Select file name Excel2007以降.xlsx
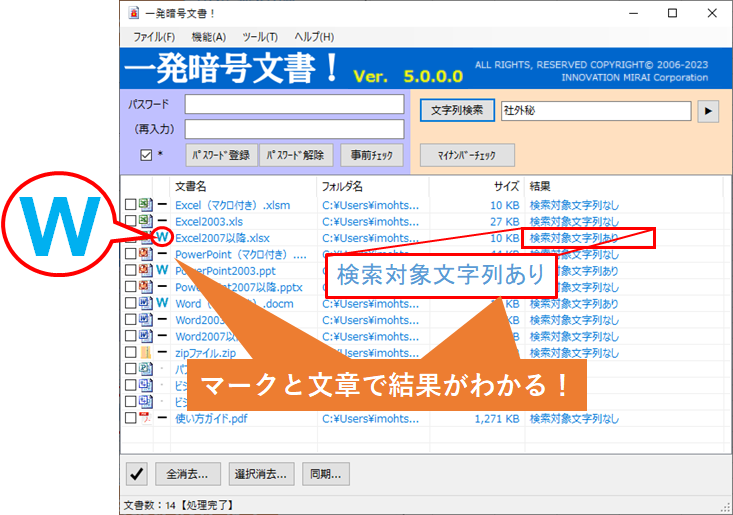This screenshot has width=733, height=515. [x=223, y=238]
